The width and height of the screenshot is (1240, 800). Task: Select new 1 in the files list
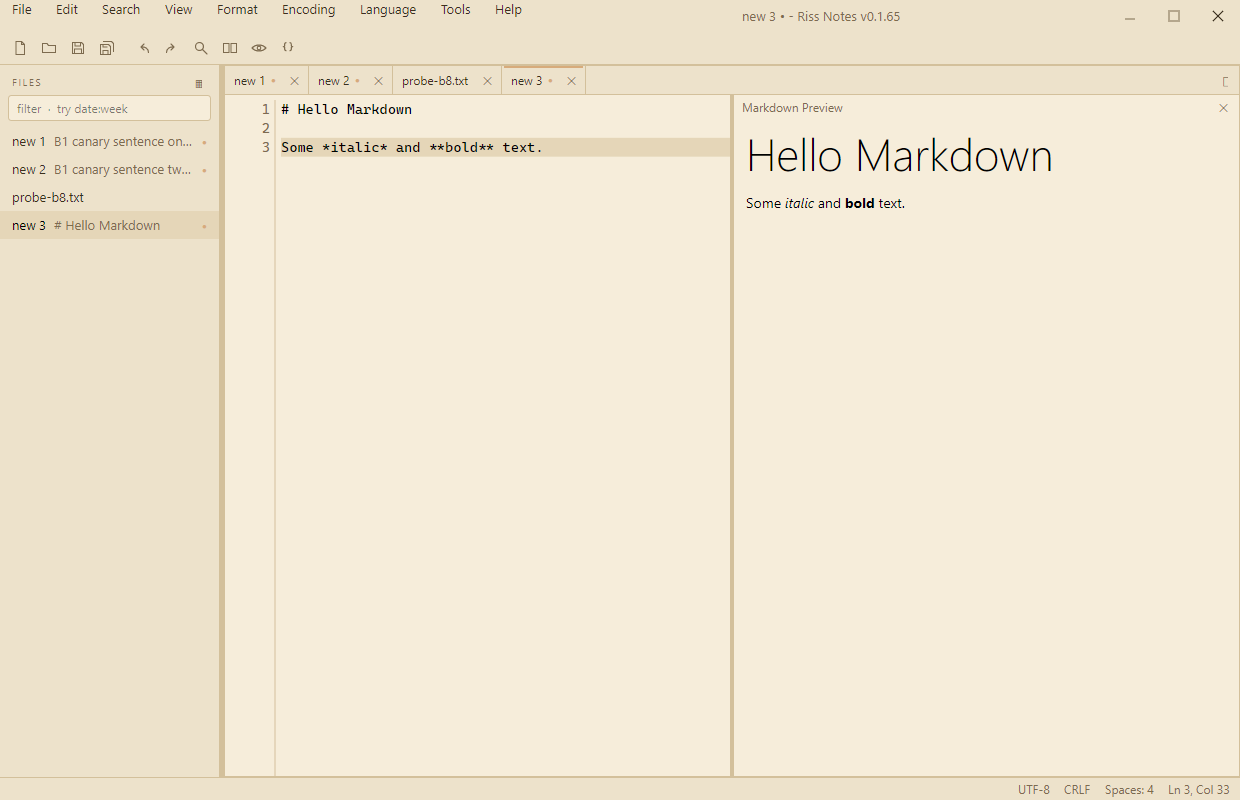tap(109, 142)
